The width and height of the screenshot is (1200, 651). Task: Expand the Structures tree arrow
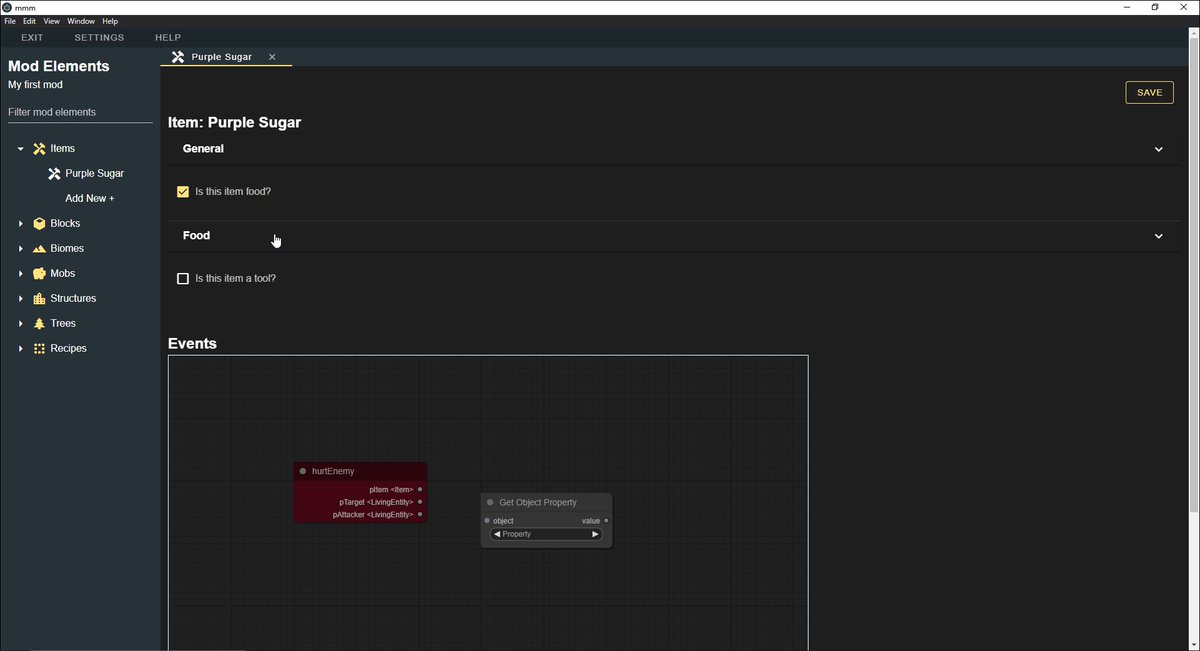pos(21,299)
